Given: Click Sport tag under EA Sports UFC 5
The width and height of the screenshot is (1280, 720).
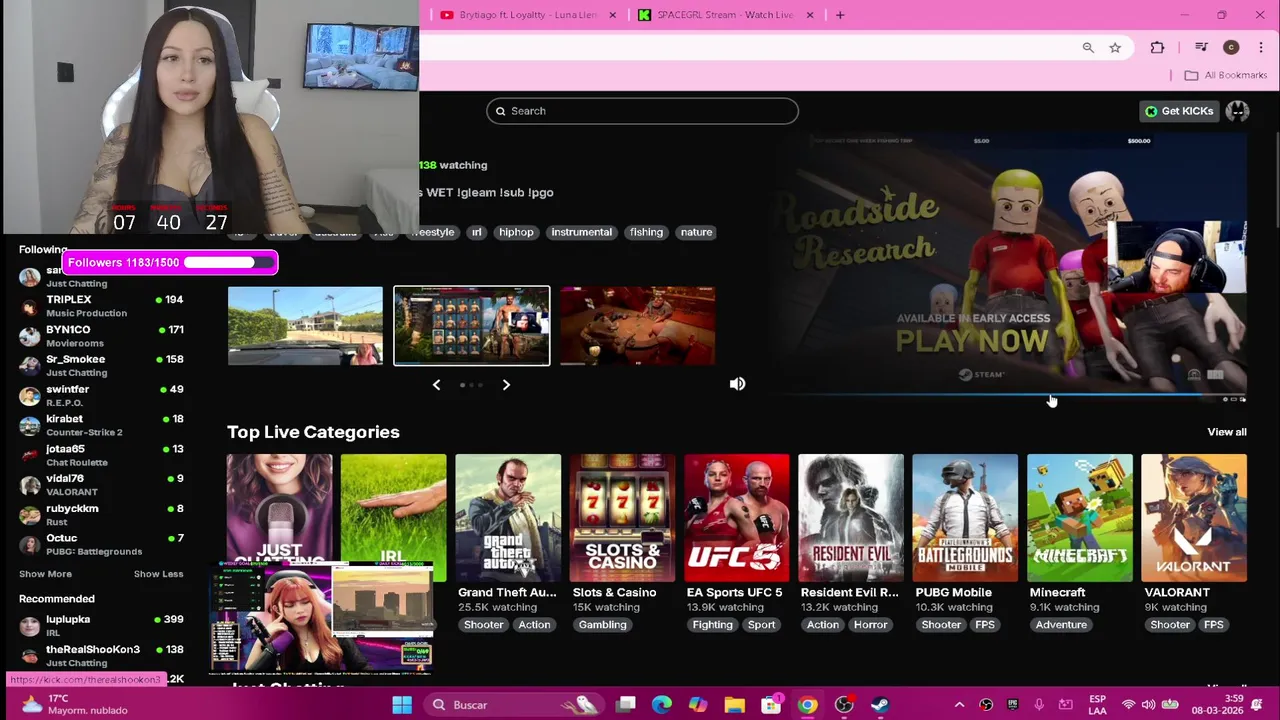Looking at the screenshot, I should [761, 625].
